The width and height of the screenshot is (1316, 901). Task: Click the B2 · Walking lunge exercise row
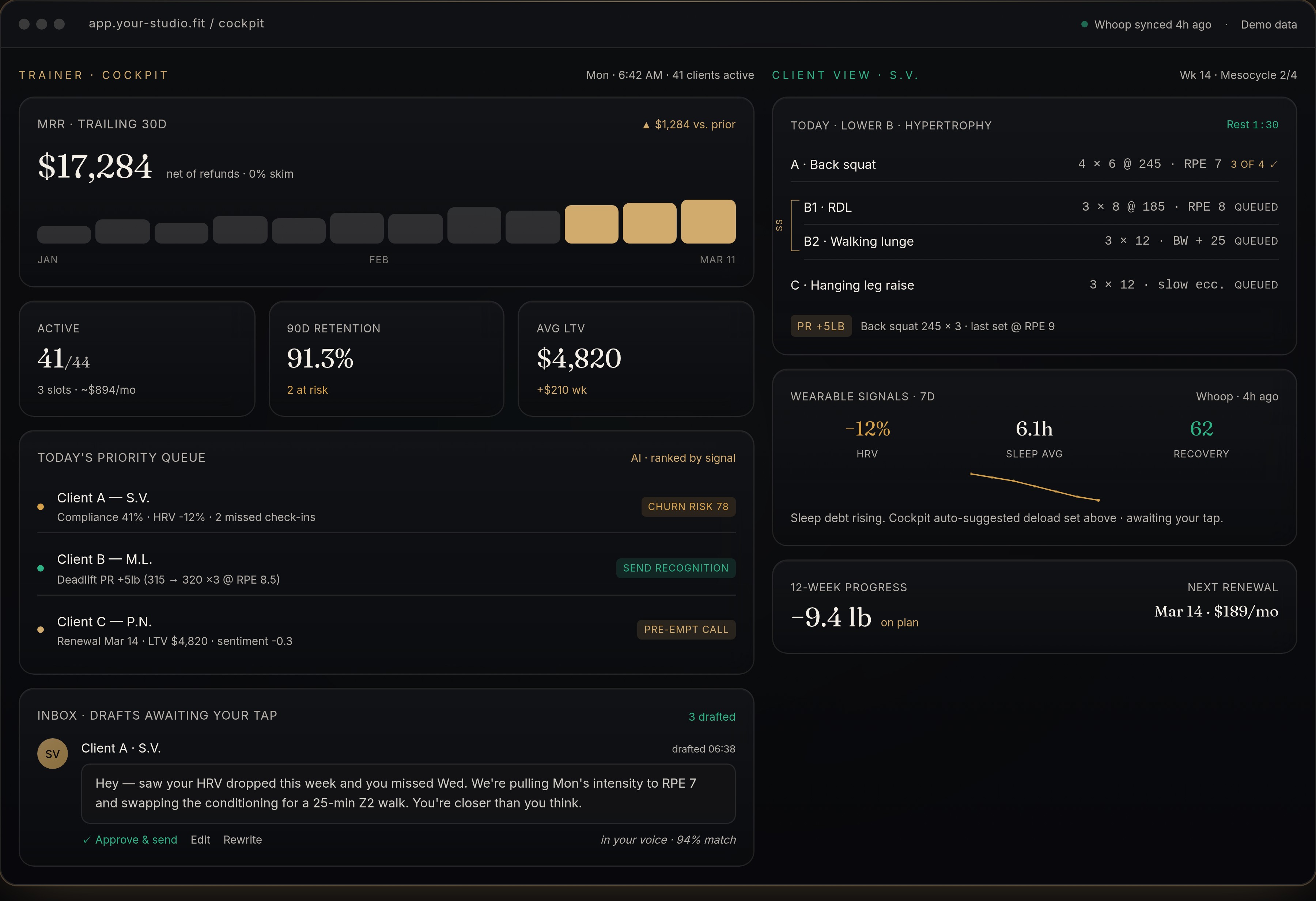click(1040, 241)
